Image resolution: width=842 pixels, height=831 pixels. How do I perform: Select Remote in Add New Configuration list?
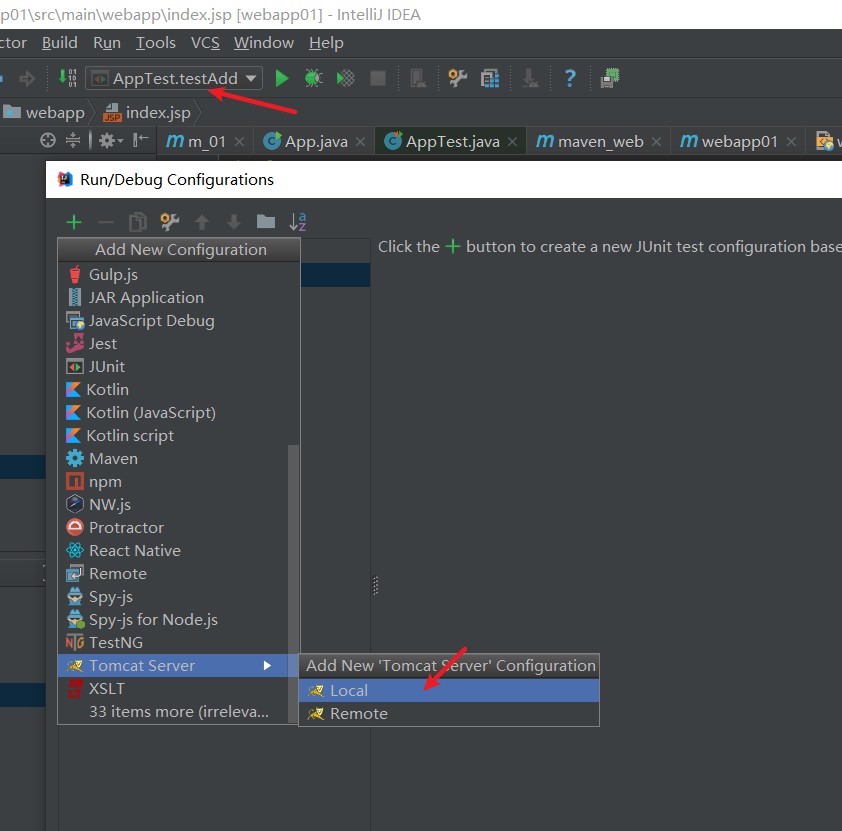click(x=173, y=574)
